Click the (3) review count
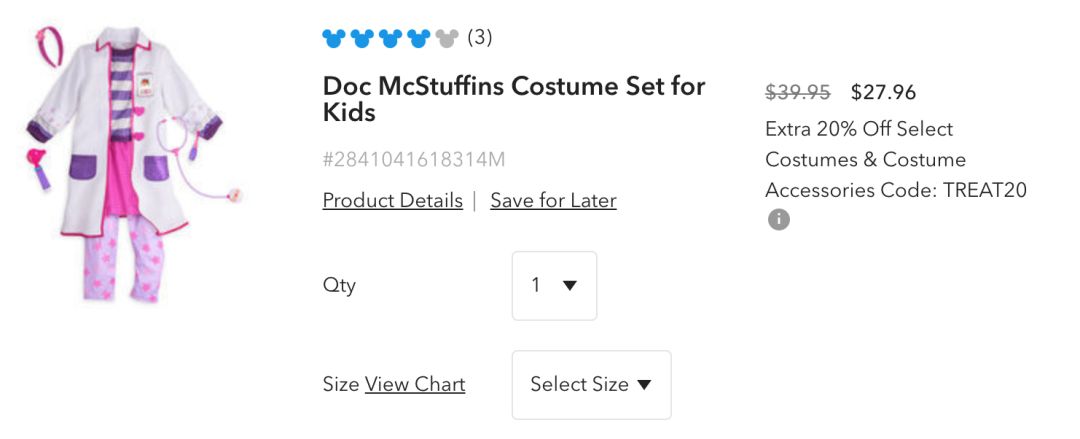The image size is (1080, 439). (480, 38)
